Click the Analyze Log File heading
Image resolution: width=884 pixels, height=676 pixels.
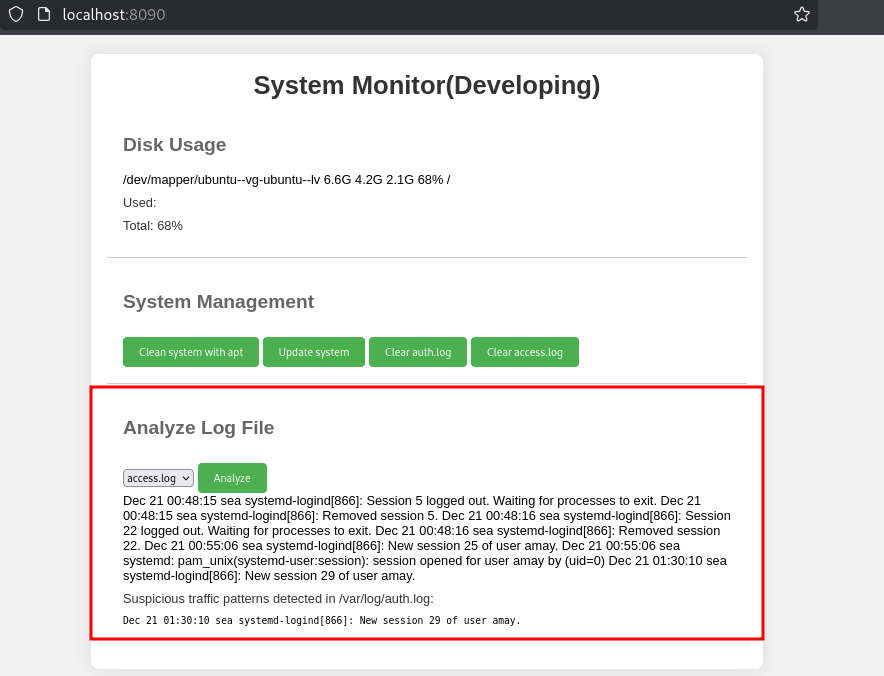198,428
